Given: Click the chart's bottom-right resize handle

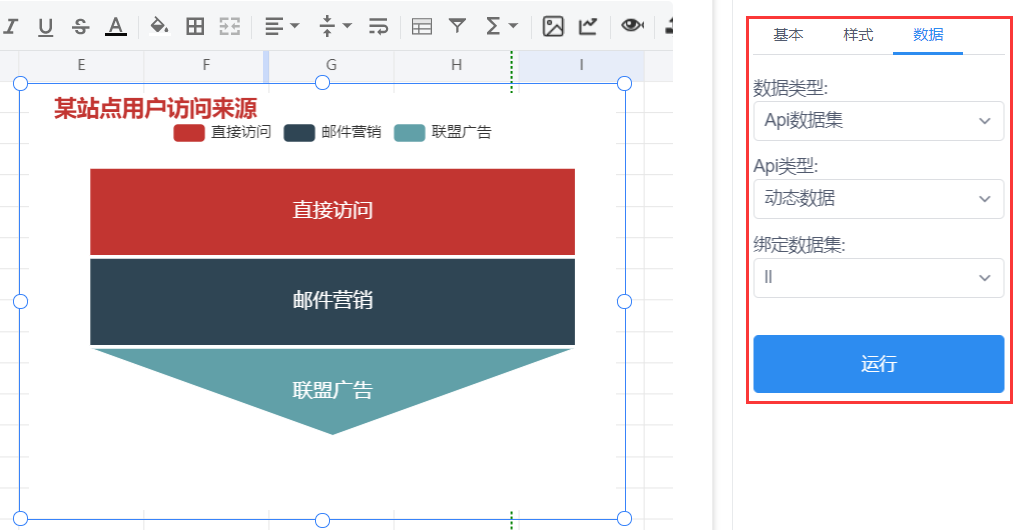Looking at the screenshot, I should [624, 518].
